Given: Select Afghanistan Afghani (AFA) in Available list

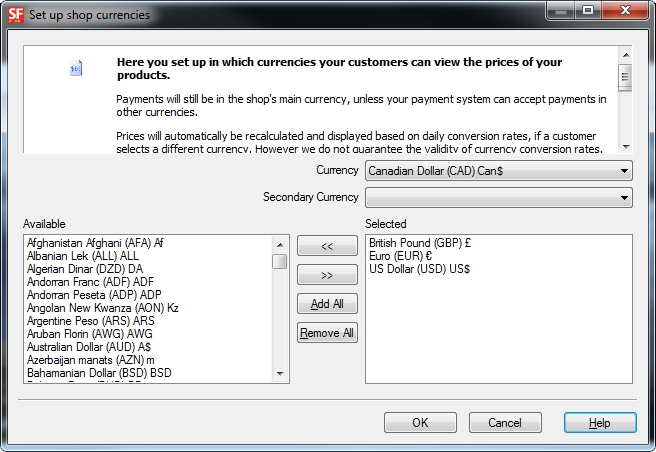Looking at the screenshot, I should [x=95, y=242].
